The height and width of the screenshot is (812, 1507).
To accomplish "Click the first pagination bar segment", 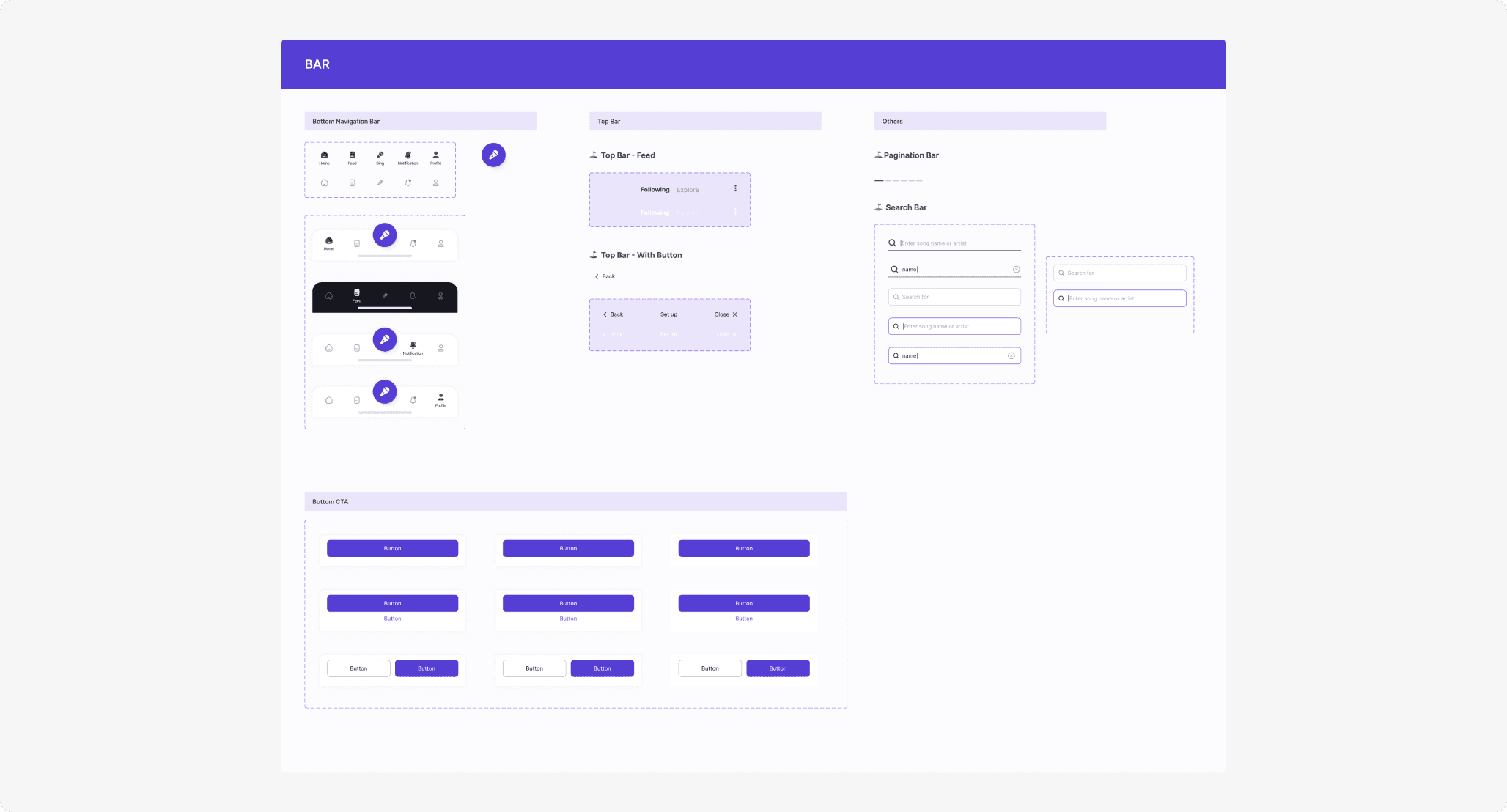I will point(878,180).
